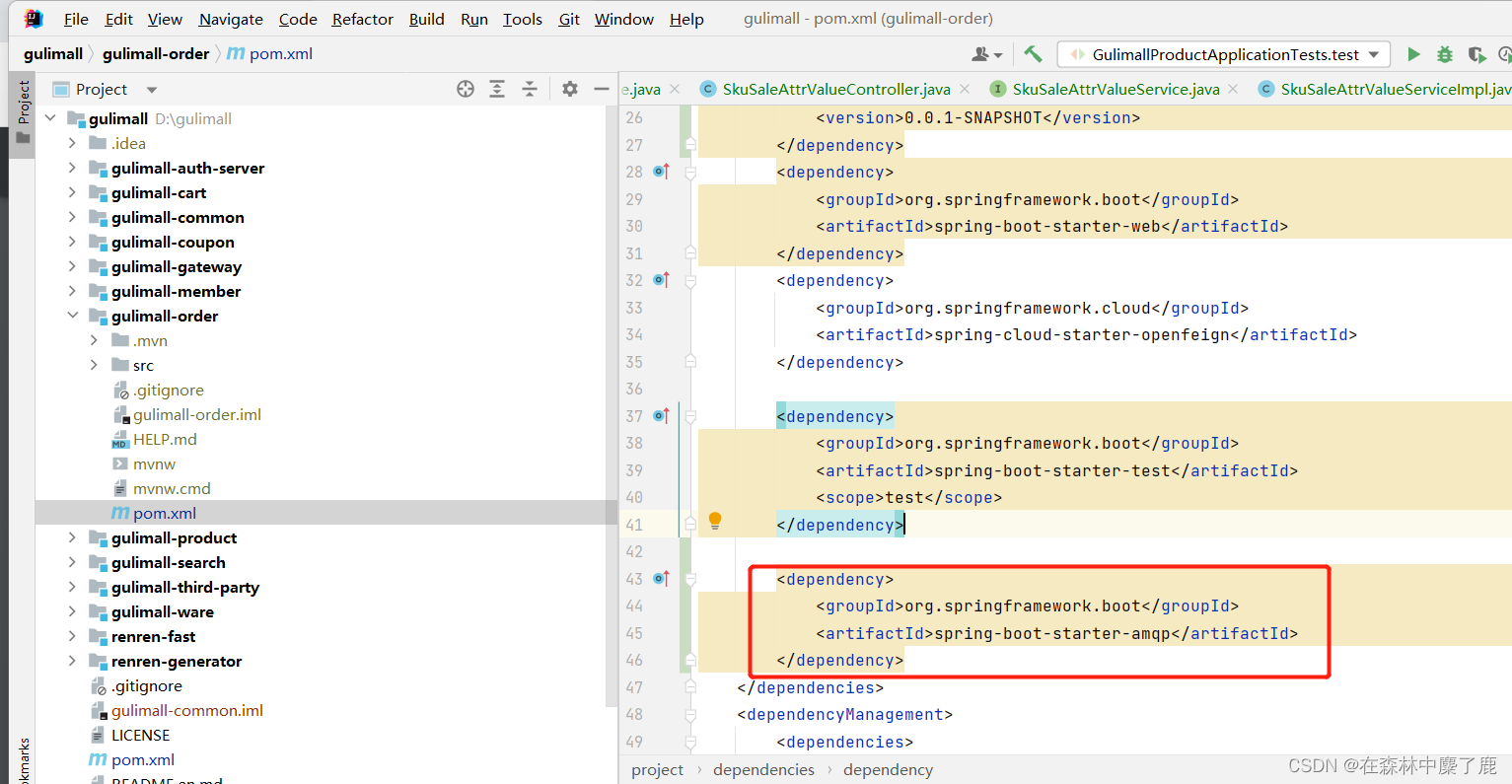Open the Git menu
The width and height of the screenshot is (1512, 784).
click(x=569, y=19)
